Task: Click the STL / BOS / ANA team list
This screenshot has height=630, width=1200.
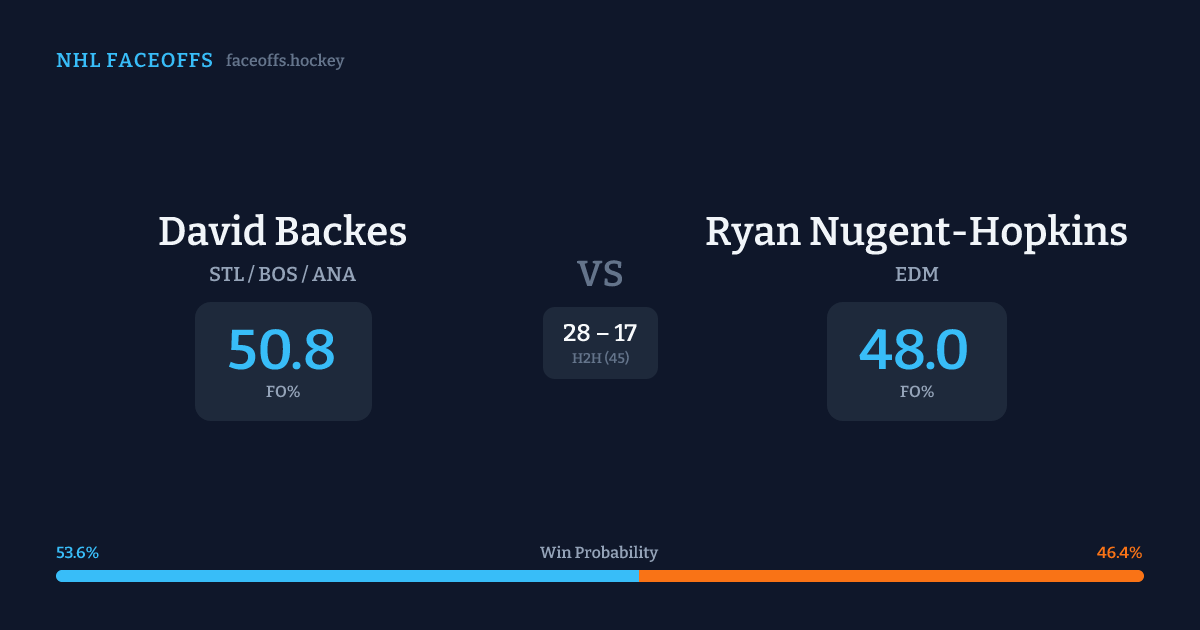Action: point(282,274)
